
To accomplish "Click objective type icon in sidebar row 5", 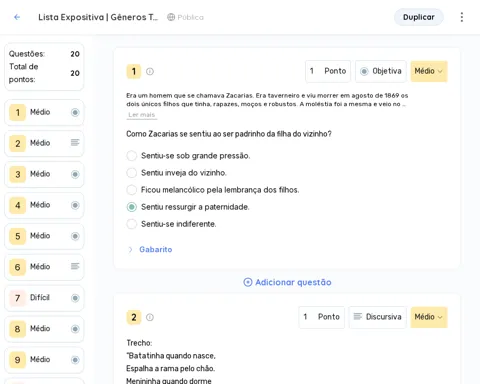I will 75,236.
